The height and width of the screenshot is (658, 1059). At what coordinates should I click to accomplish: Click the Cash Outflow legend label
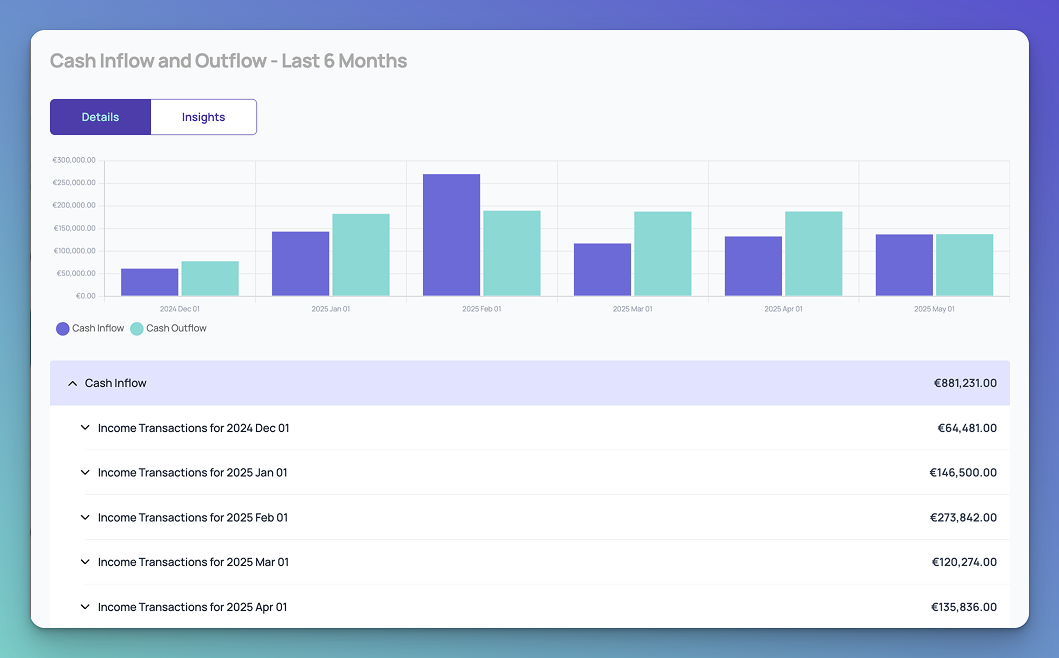[176, 328]
